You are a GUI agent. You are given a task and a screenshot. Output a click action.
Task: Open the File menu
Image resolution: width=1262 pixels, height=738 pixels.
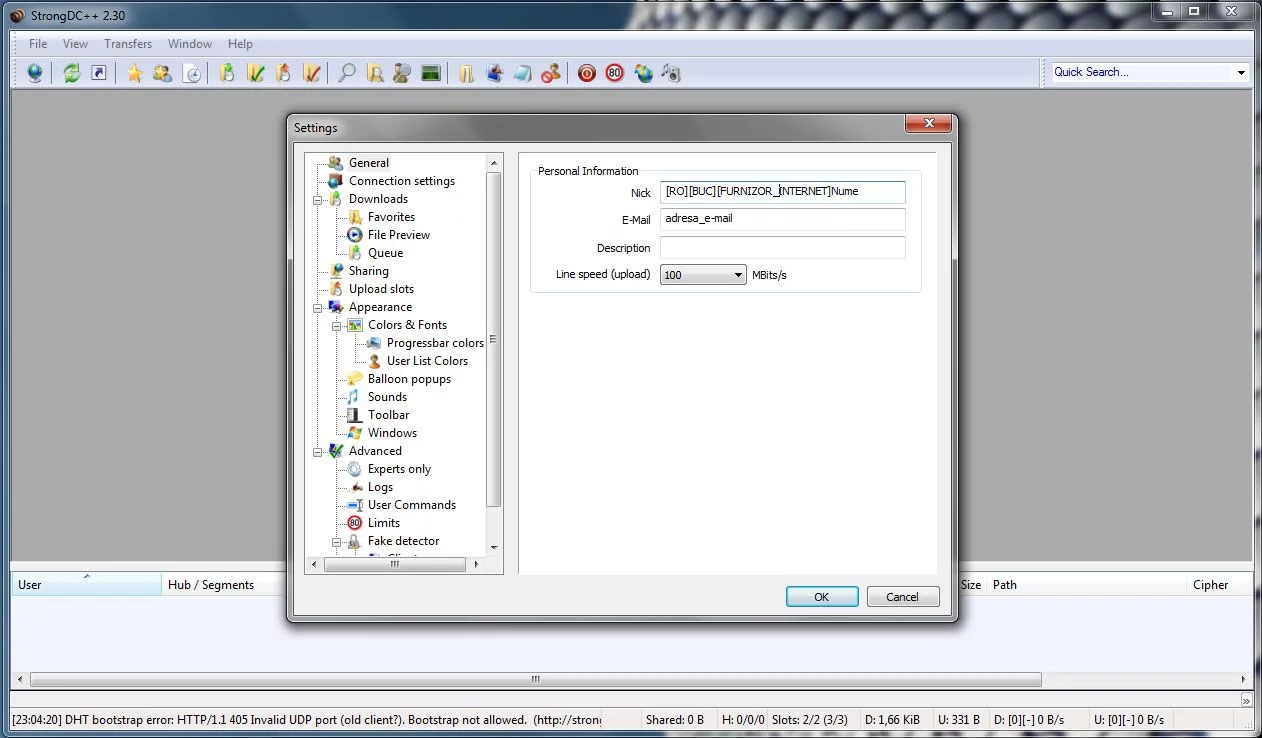click(x=38, y=44)
